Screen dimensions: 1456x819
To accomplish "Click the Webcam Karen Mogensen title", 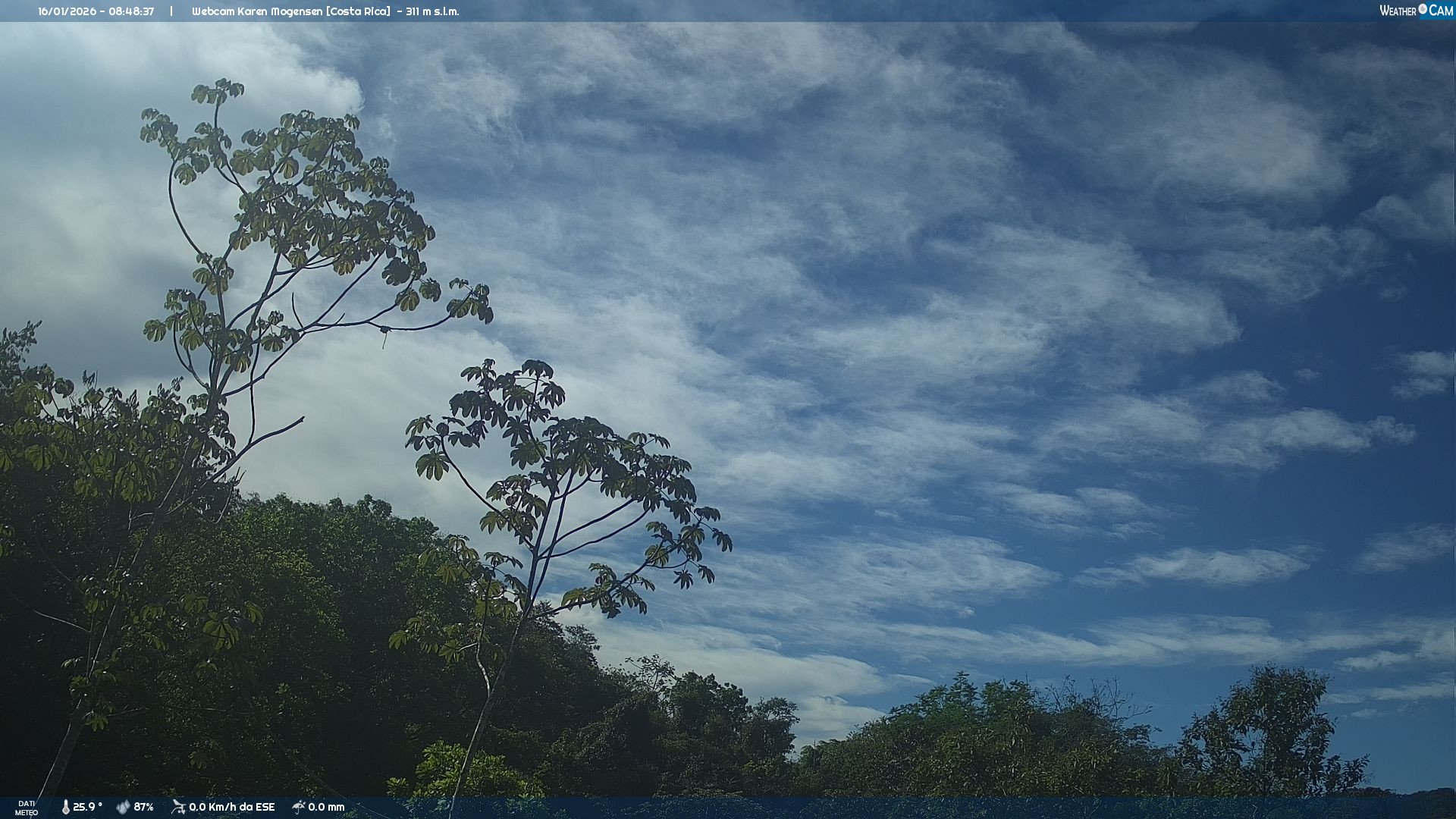I will pyautogui.click(x=256, y=11).
